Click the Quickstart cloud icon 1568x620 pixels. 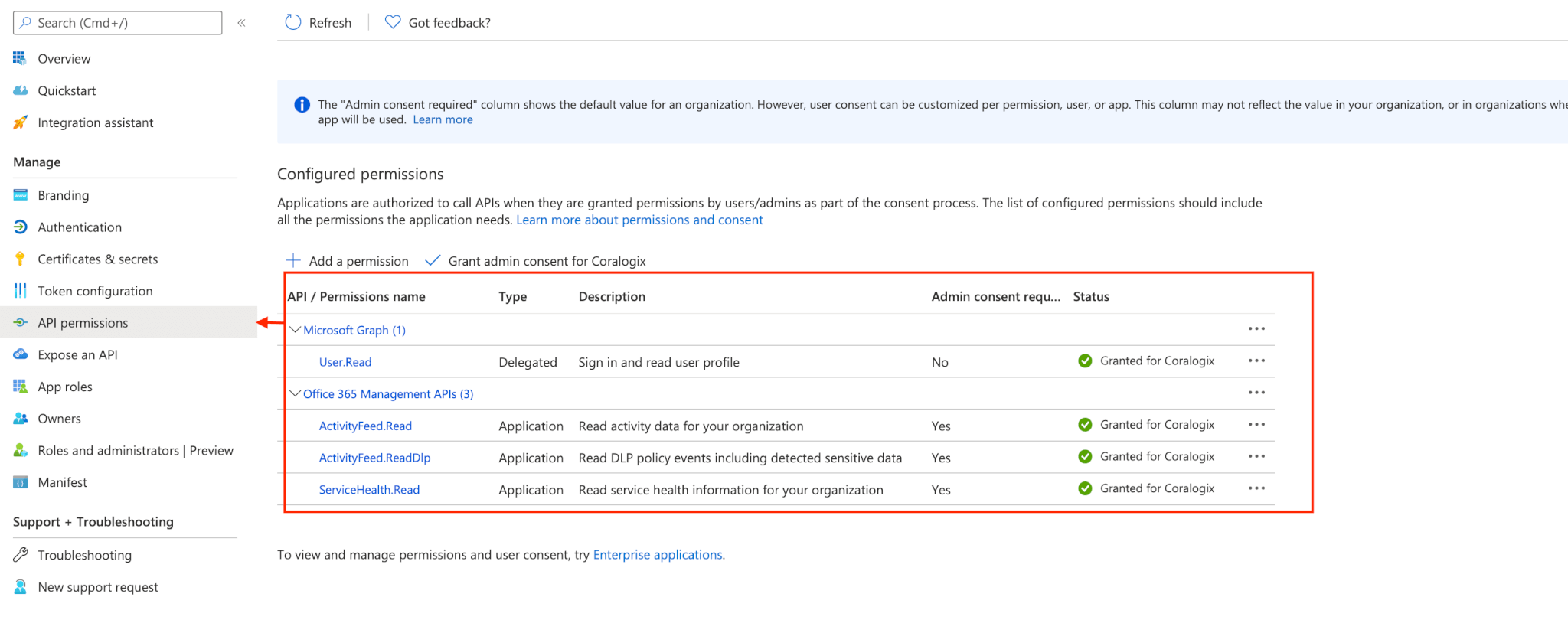(x=20, y=90)
